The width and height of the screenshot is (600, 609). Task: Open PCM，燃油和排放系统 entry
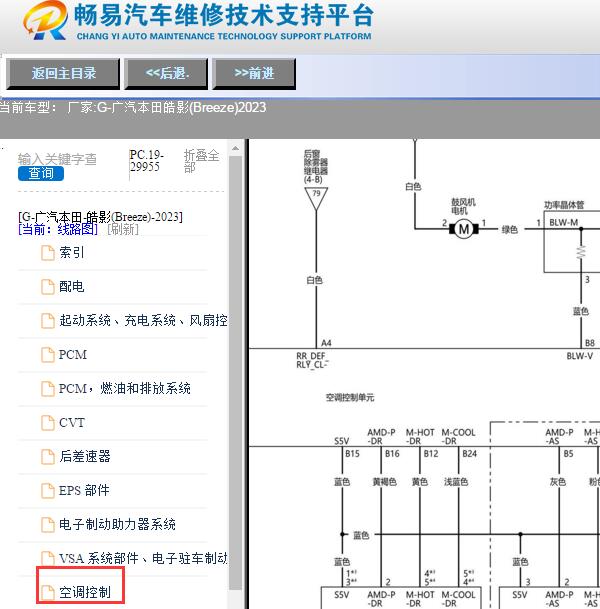(125, 388)
